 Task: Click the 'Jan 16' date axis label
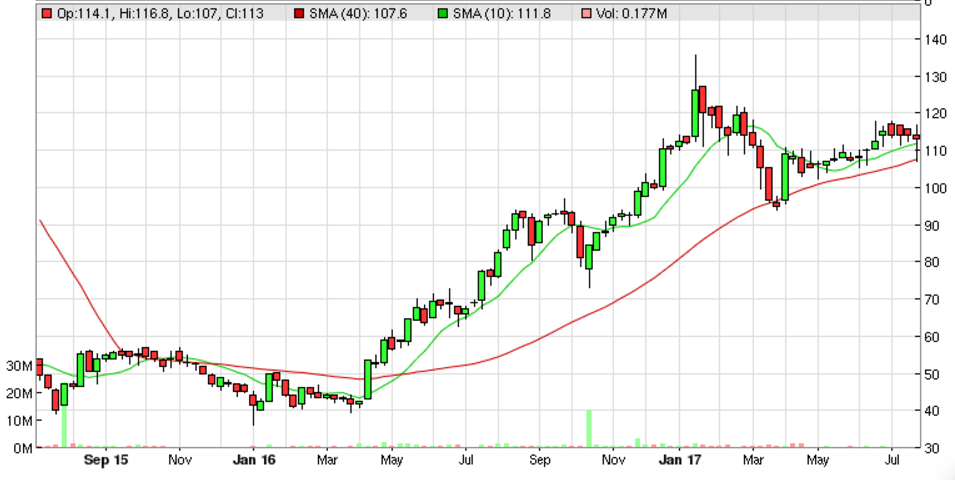click(x=254, y=460)
